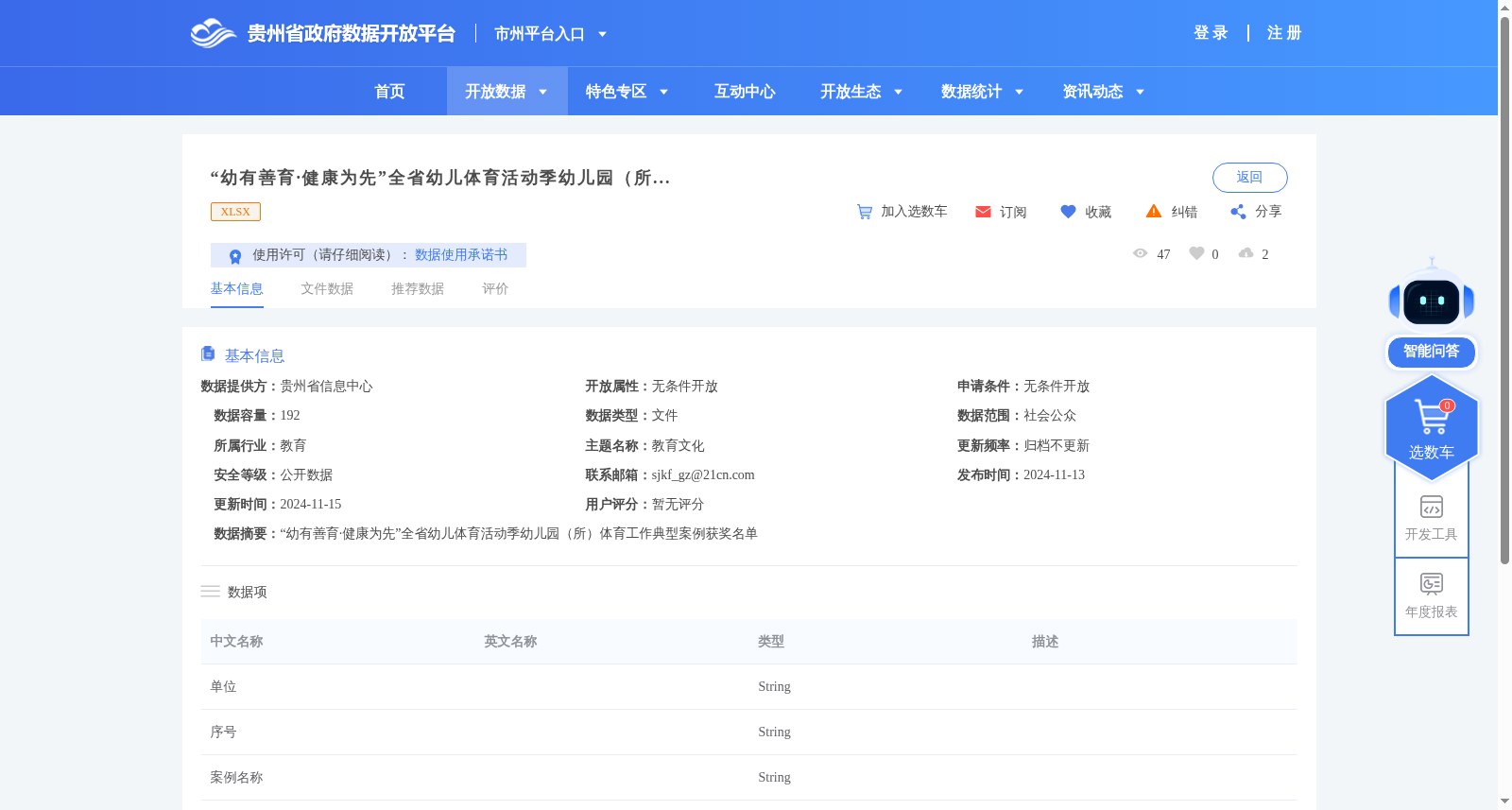
Task: Click the envelope icon for 订阅
Action: (983, 212)
